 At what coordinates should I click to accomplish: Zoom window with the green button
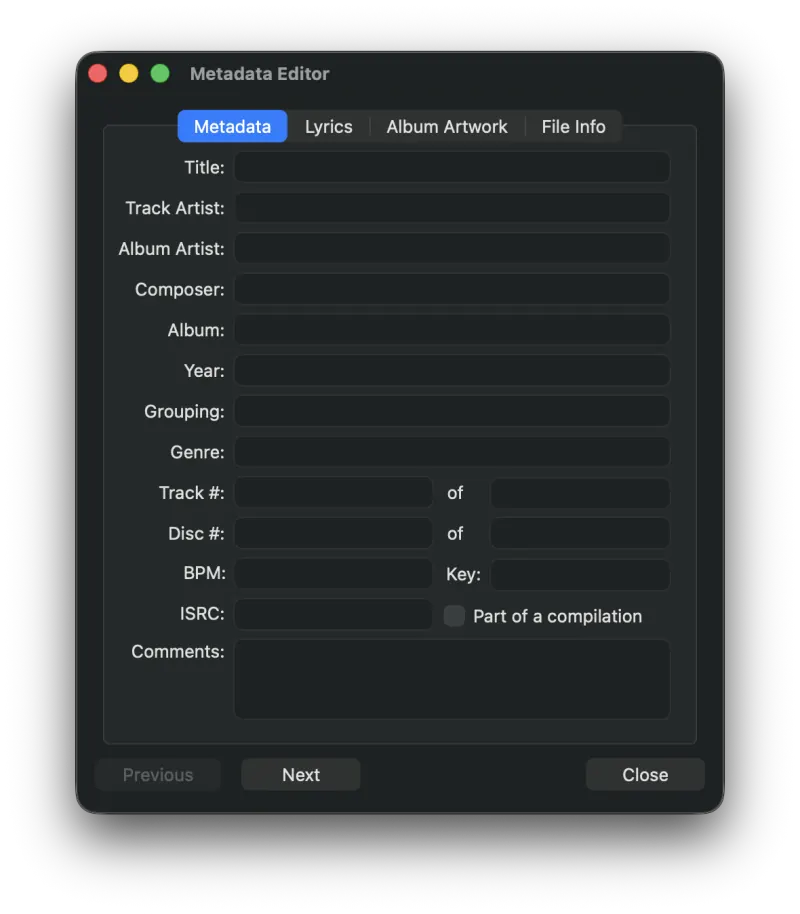pyautogui.click(x=160, y=73)
